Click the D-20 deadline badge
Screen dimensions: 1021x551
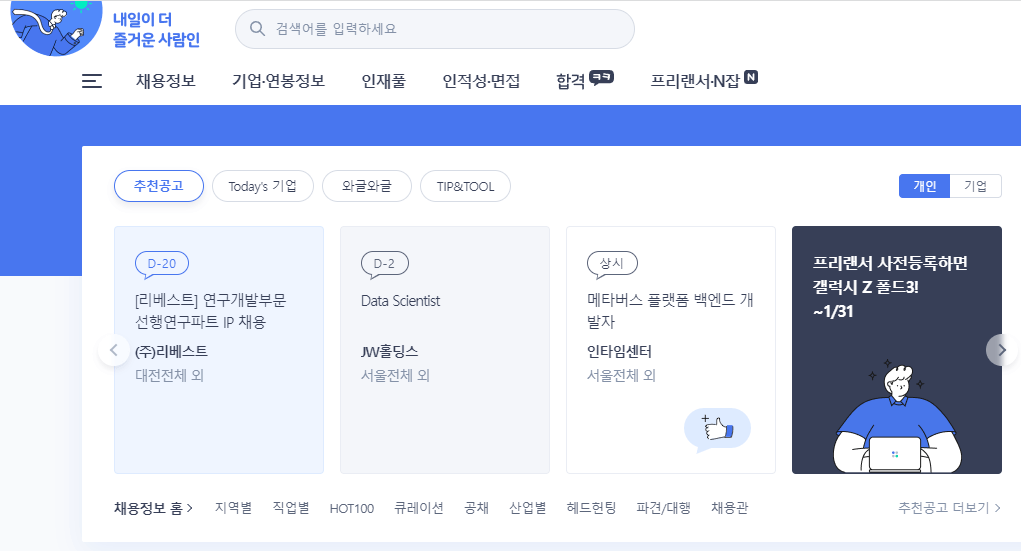point(161,264)
